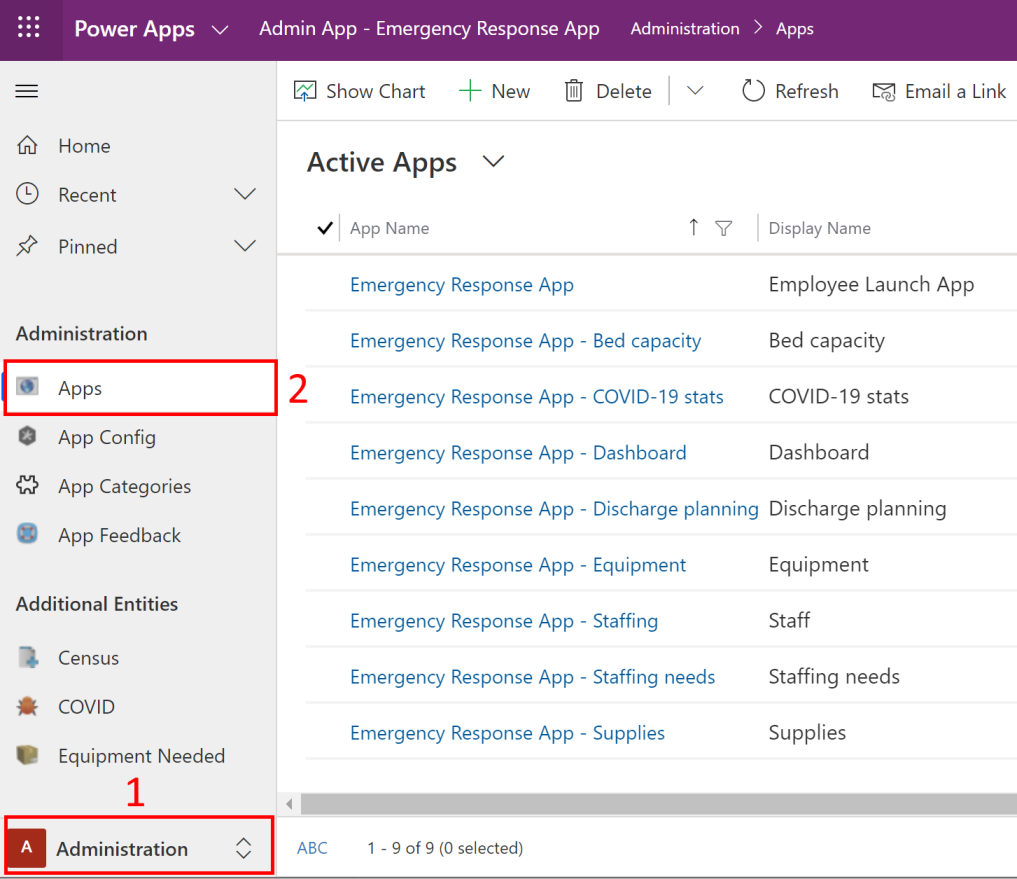Click the App Config hexagon icon
The height and width of the screenshot is (879, 1017).
coord(27,436)
